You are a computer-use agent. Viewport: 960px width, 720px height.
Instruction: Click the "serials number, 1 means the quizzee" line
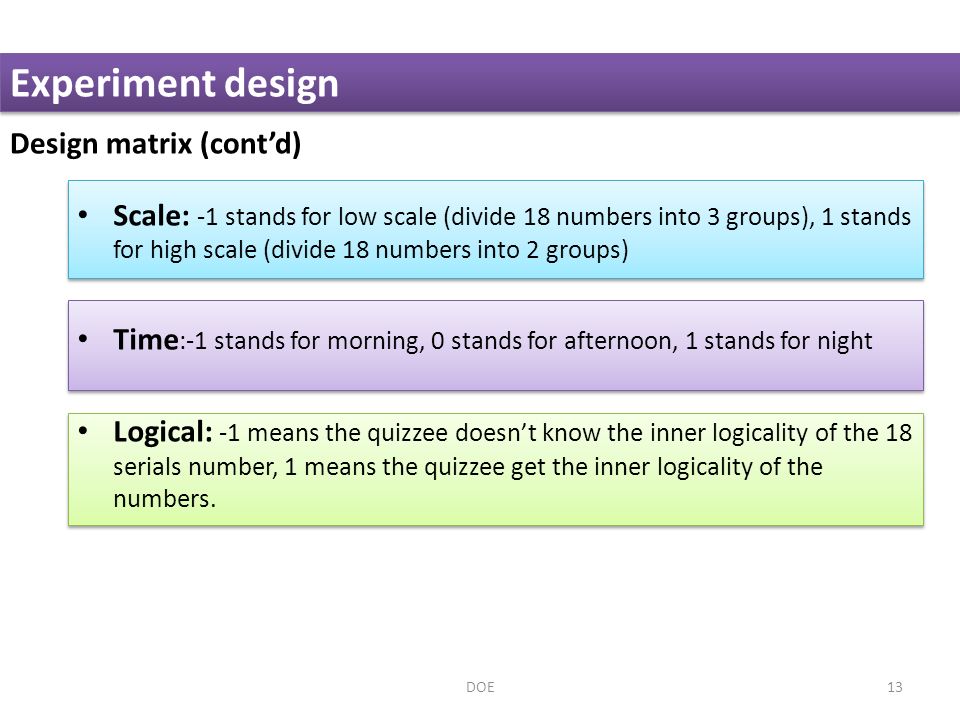(x=468, y=467)
